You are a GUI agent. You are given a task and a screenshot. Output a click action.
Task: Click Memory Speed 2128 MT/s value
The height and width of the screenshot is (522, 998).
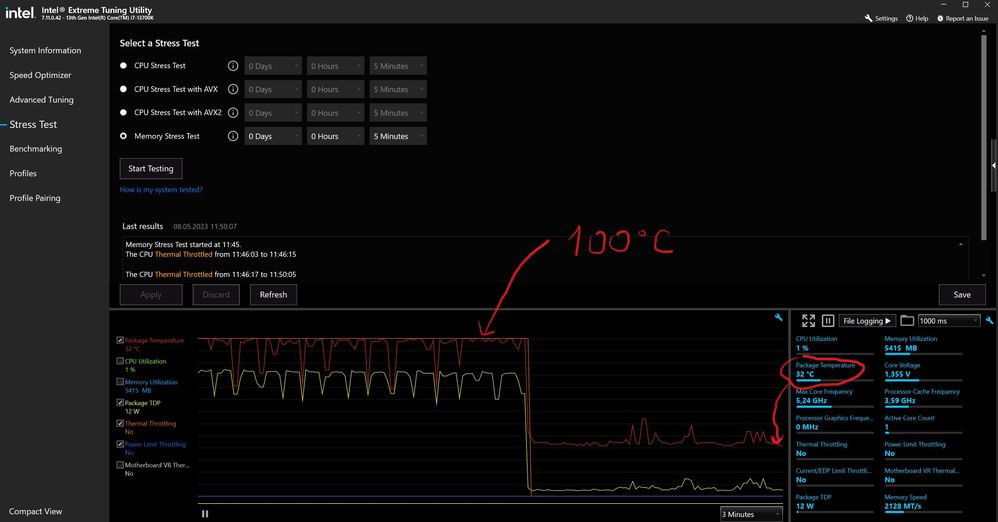[x=903, y=506]
